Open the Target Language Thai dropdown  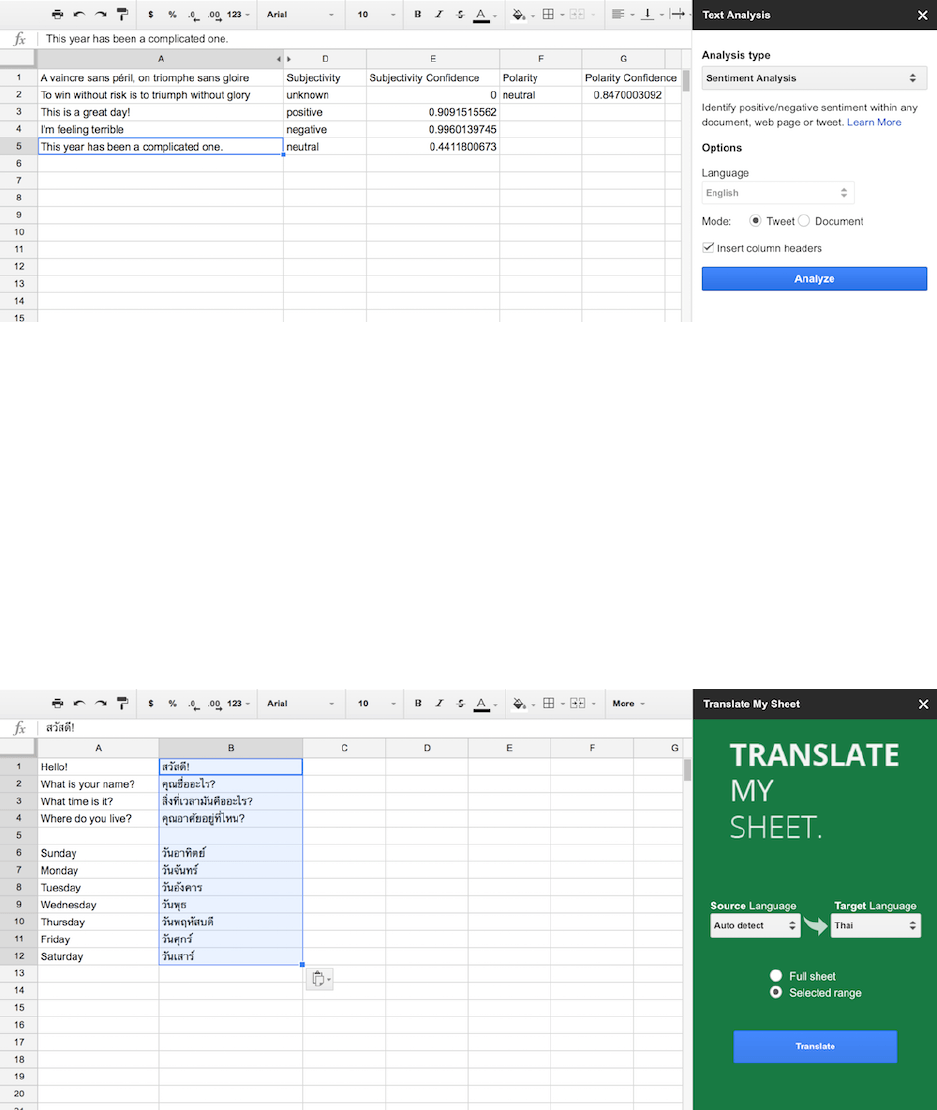point(875,925)
